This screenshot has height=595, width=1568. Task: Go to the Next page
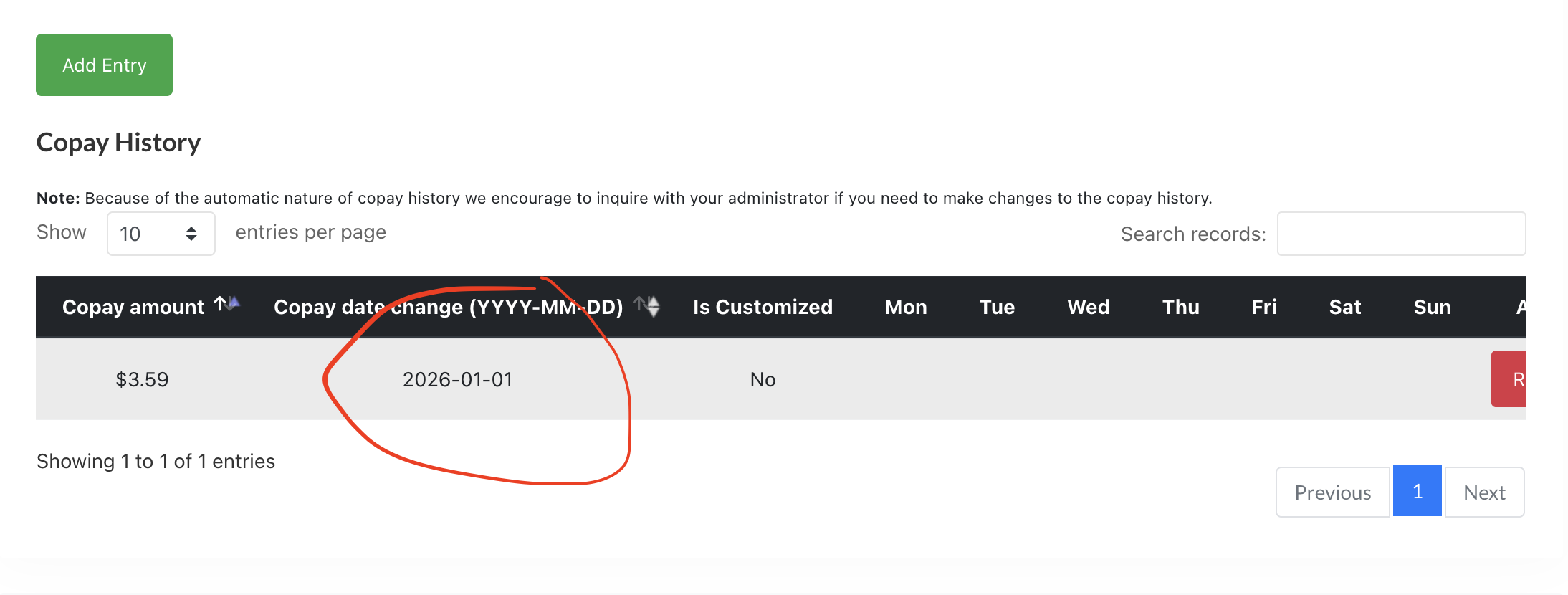1484,492
